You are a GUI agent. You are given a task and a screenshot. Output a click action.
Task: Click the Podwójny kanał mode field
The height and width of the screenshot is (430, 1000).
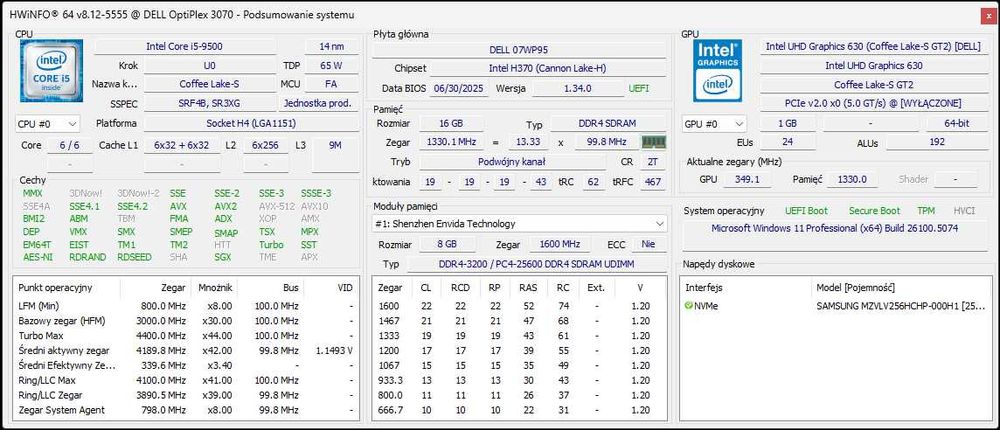tap(511, 162)
